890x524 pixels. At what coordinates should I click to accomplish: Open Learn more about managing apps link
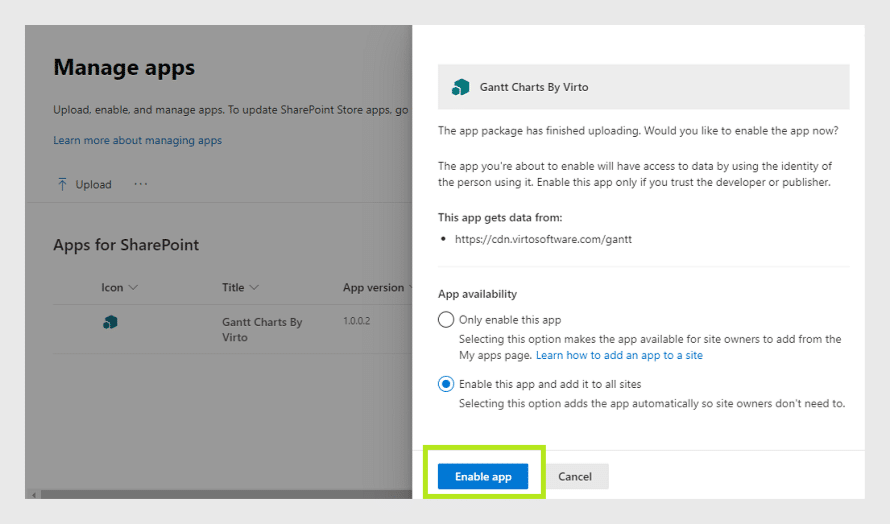pyautogui.click(x=137, y=140)
